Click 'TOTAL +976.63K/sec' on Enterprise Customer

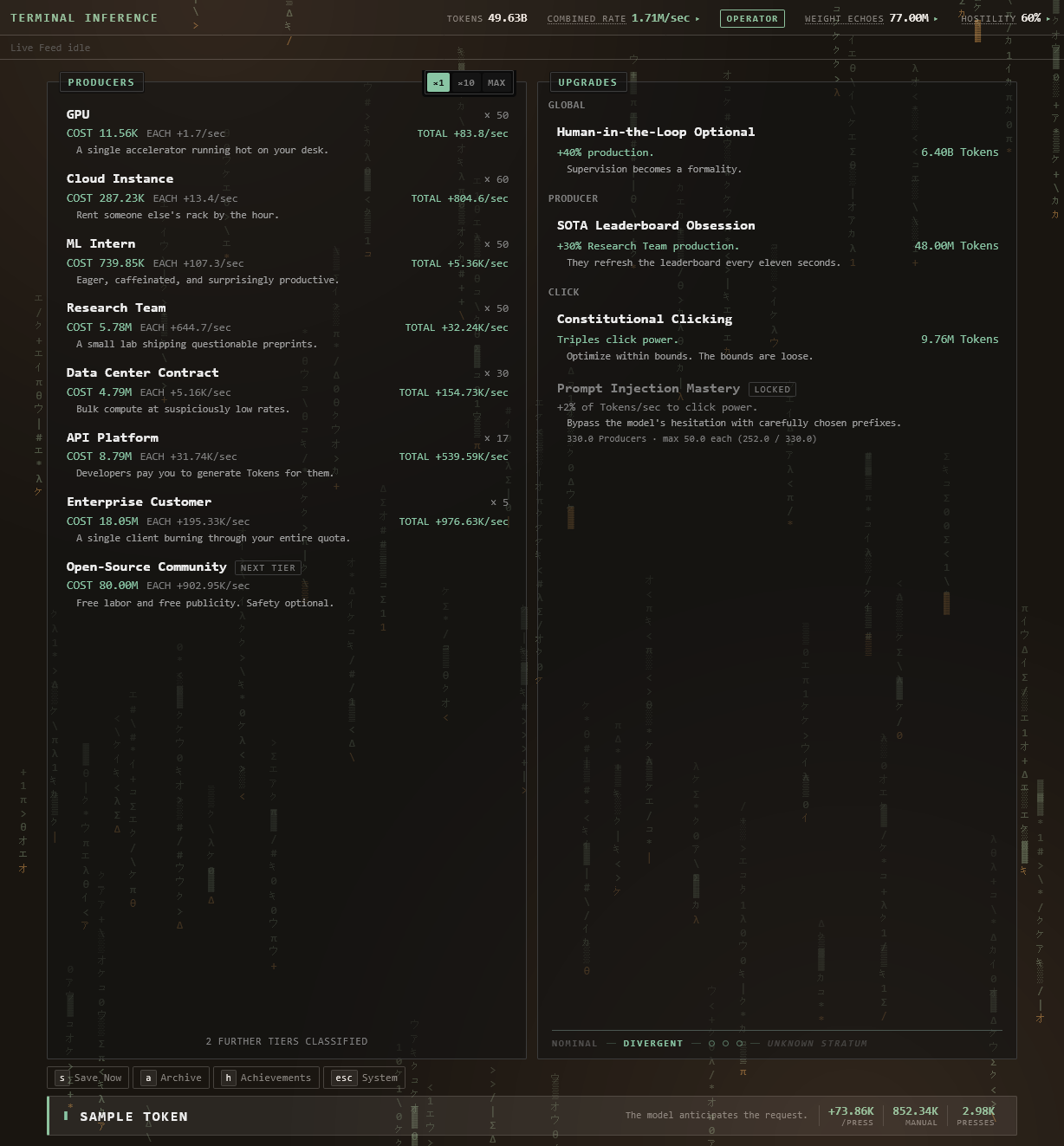coord(454,521)
